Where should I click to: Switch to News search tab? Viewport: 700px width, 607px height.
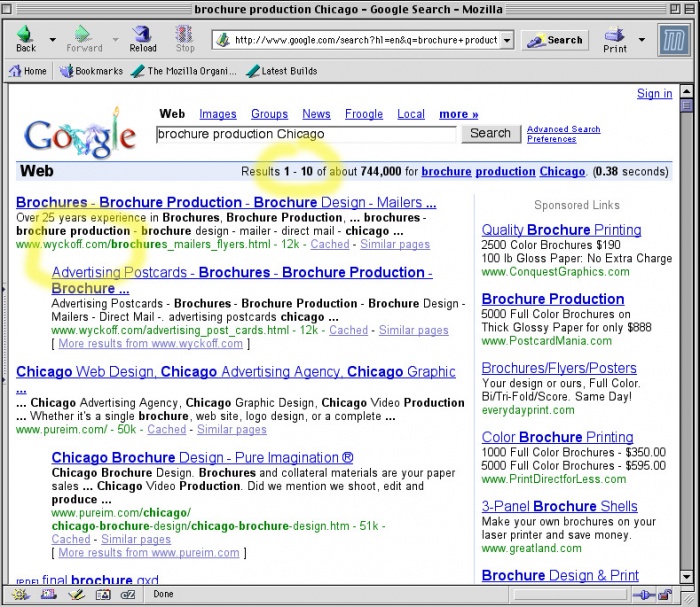[x=316, y=114]
